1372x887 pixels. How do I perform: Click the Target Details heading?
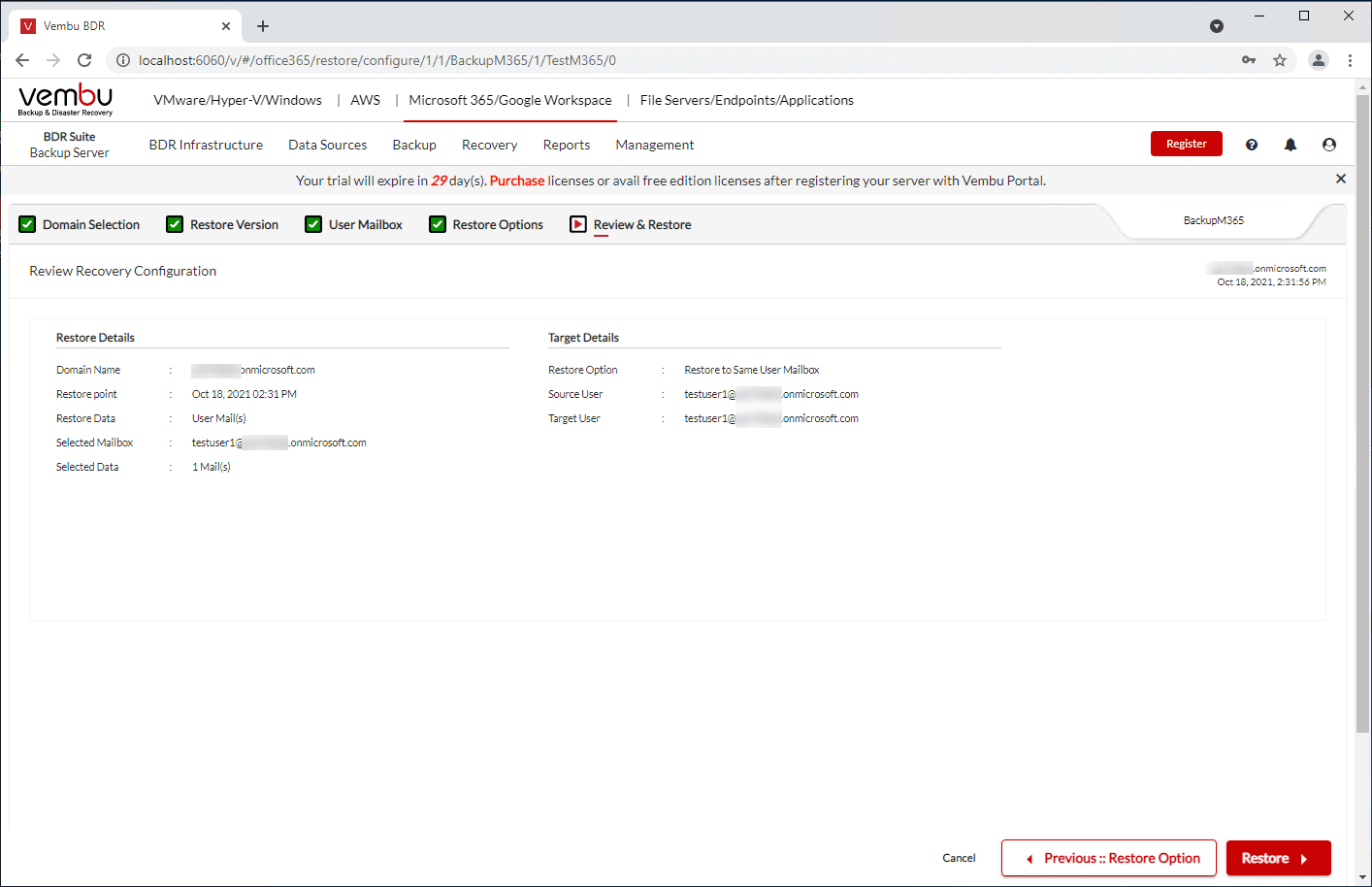[583, 338]
